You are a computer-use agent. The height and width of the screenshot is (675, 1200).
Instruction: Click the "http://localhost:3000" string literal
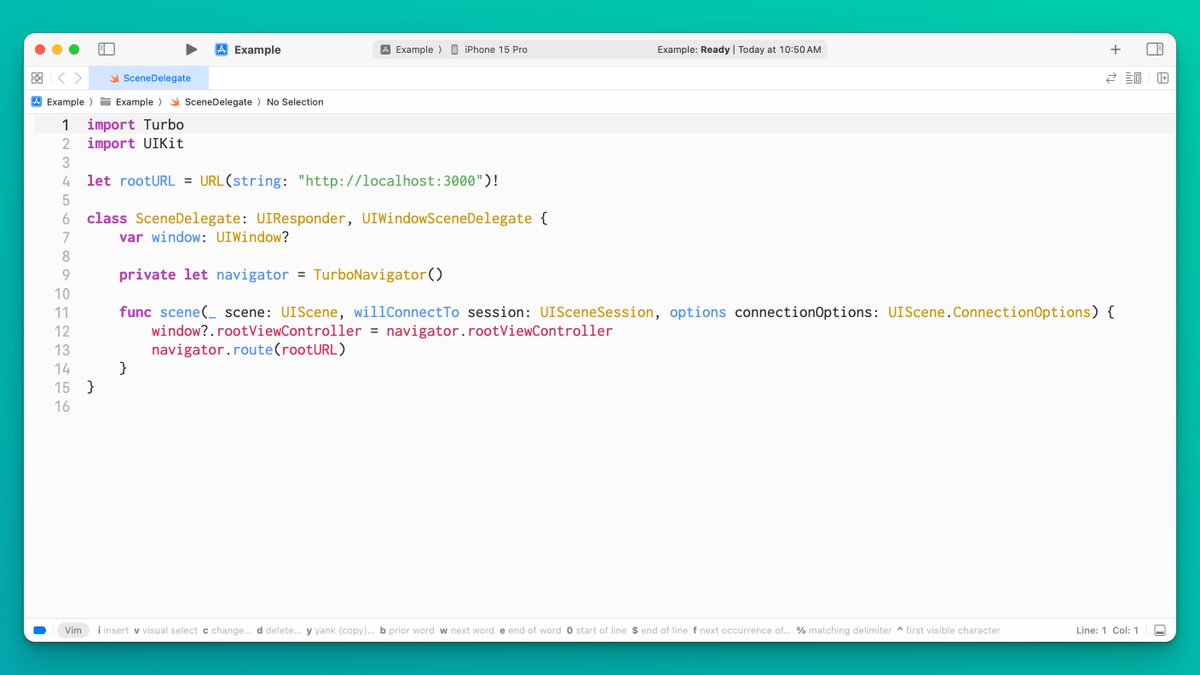[391, 181]
